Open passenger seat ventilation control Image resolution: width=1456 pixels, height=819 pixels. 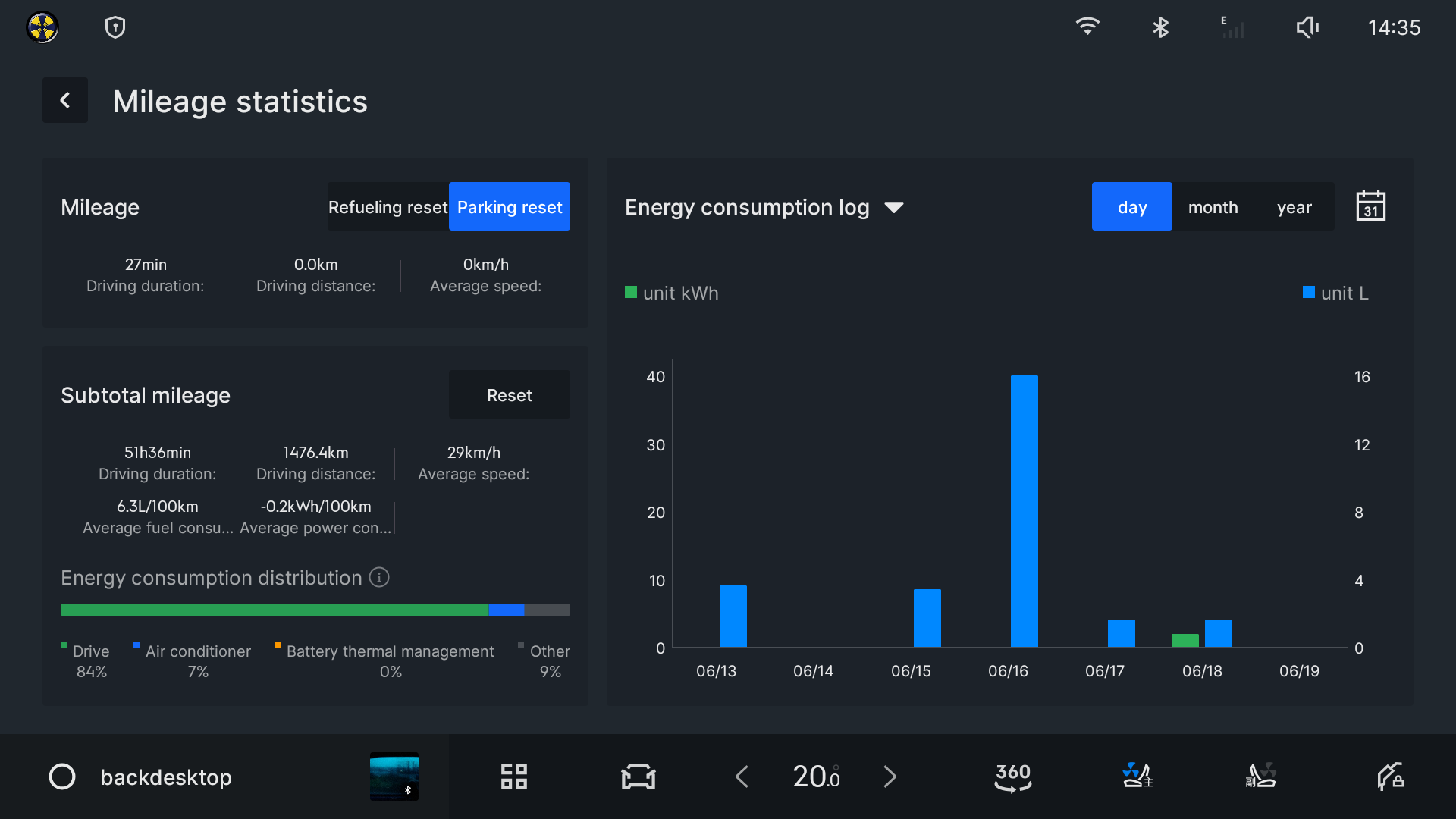point(1261,777)
